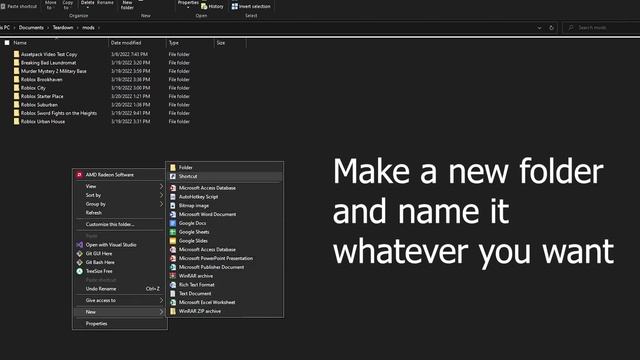Choose Undo Rename in context menu

click(101, 289)
